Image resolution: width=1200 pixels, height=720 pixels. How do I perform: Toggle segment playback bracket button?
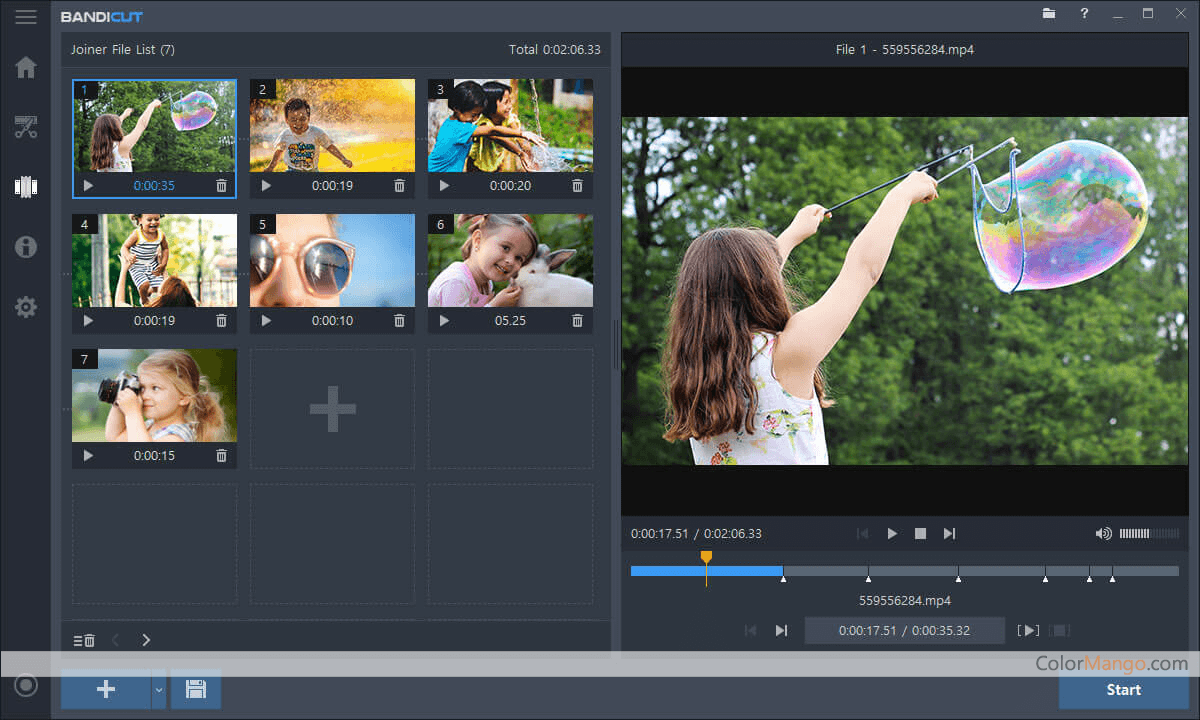1028,630
